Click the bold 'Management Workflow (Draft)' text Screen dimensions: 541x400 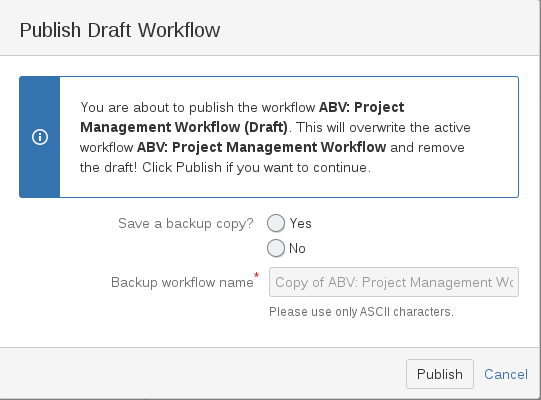click(x=184, y=127)
